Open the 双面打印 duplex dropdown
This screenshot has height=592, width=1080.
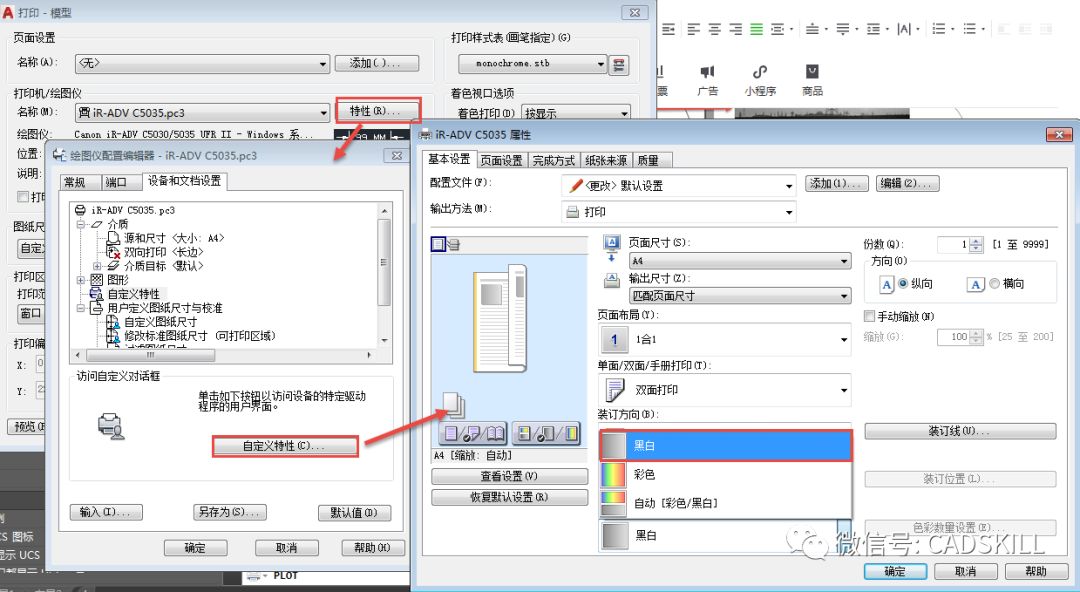point(725,390)
